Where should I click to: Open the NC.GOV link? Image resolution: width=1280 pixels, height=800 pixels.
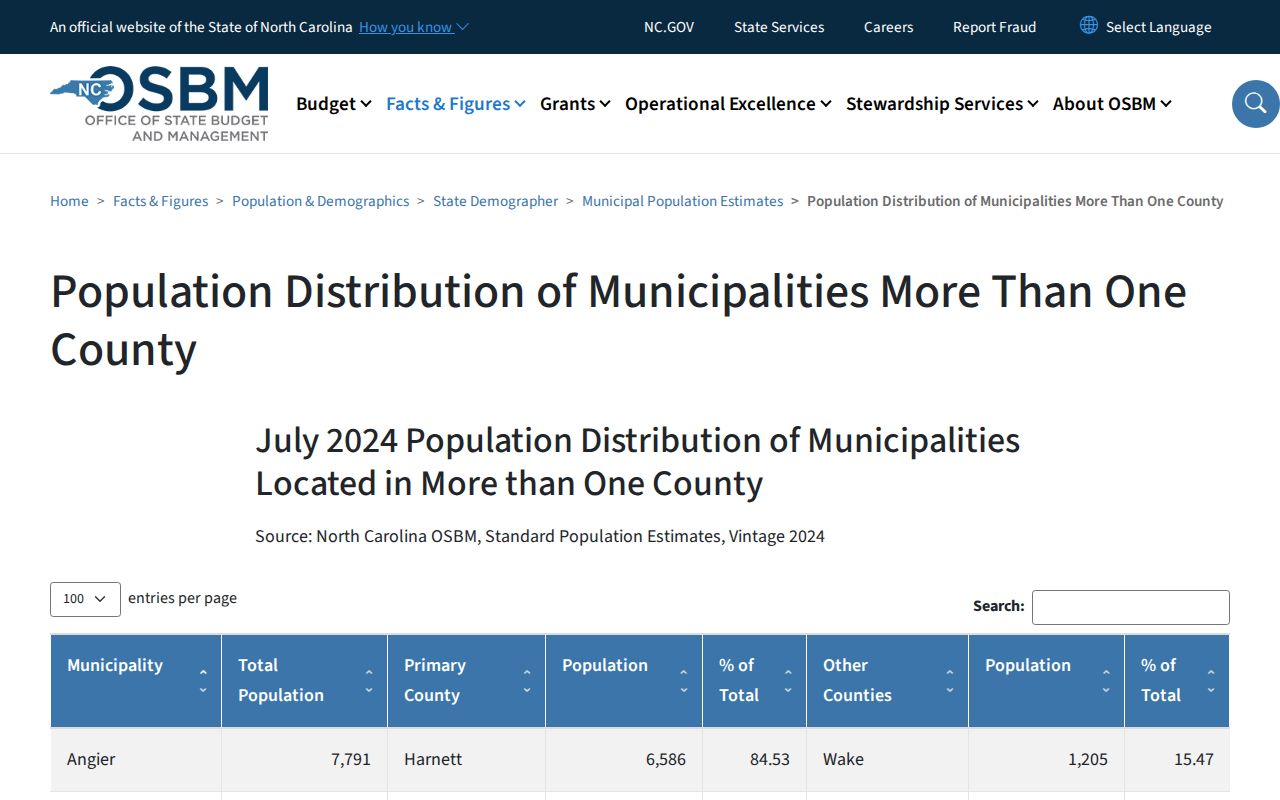click(669, 27)
